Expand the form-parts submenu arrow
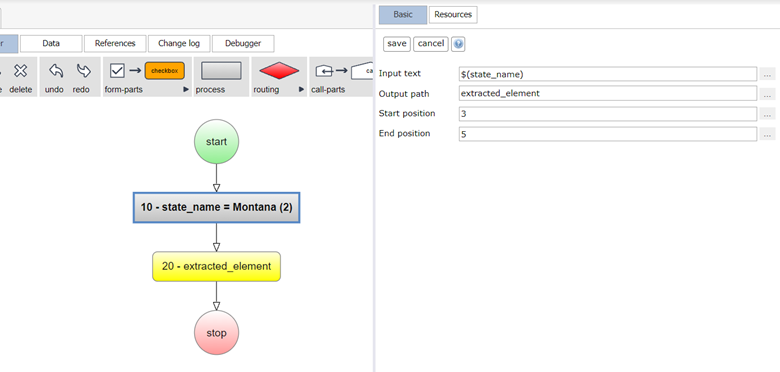 (186, 90)
